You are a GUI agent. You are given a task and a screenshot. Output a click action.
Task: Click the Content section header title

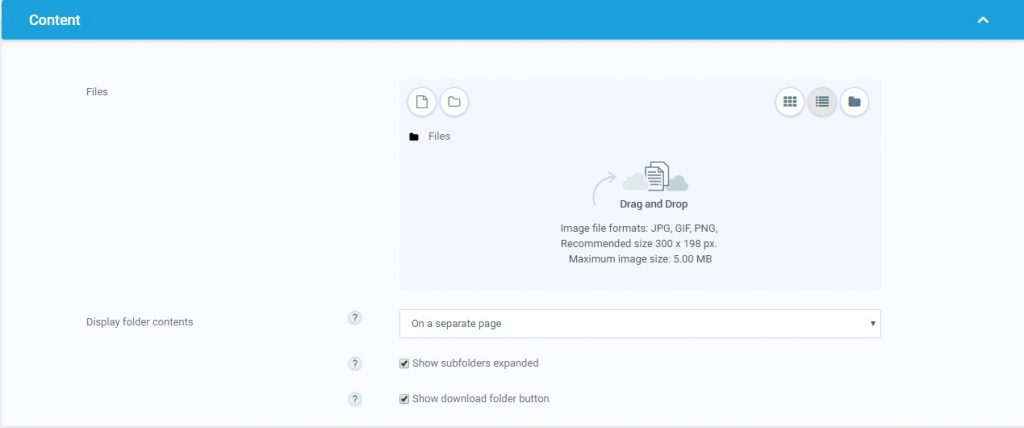click(55, 20)
